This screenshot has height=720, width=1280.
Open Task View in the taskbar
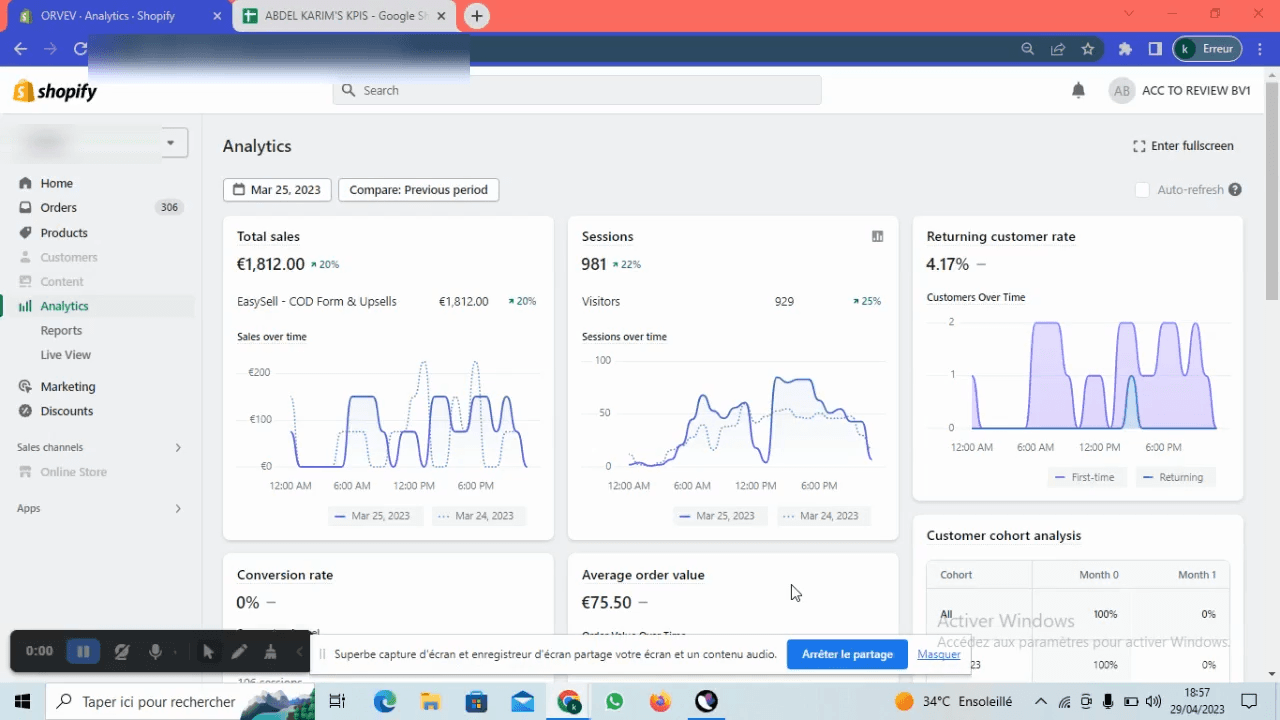coord(337,701)
